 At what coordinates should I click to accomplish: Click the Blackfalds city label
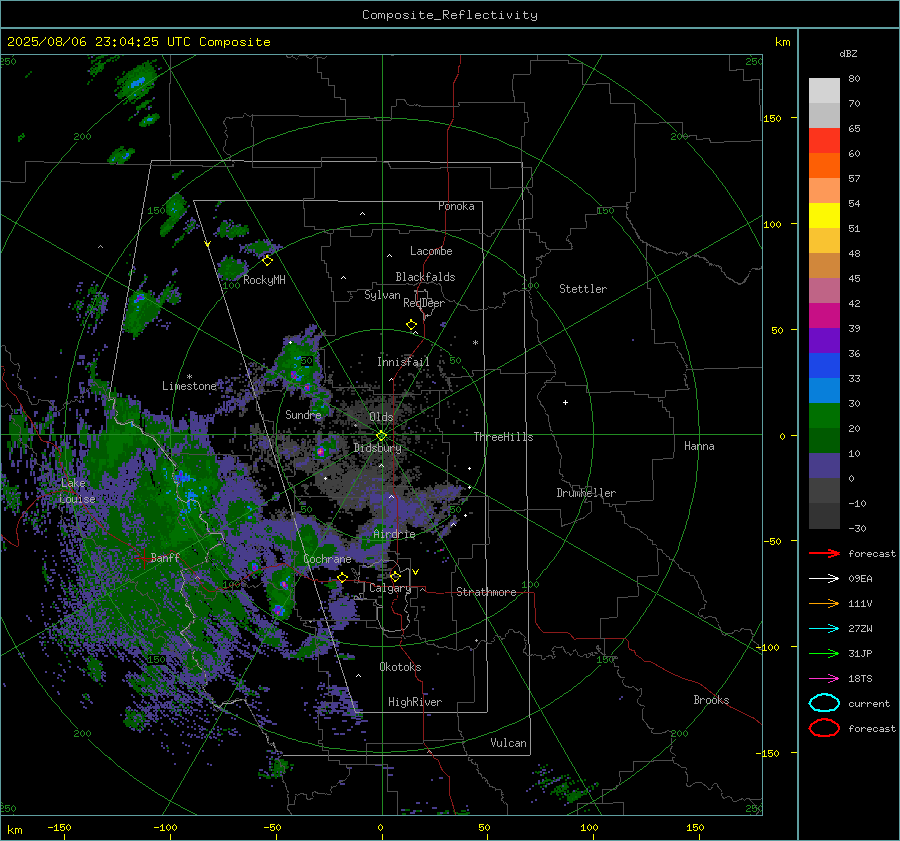click(425, 277)
